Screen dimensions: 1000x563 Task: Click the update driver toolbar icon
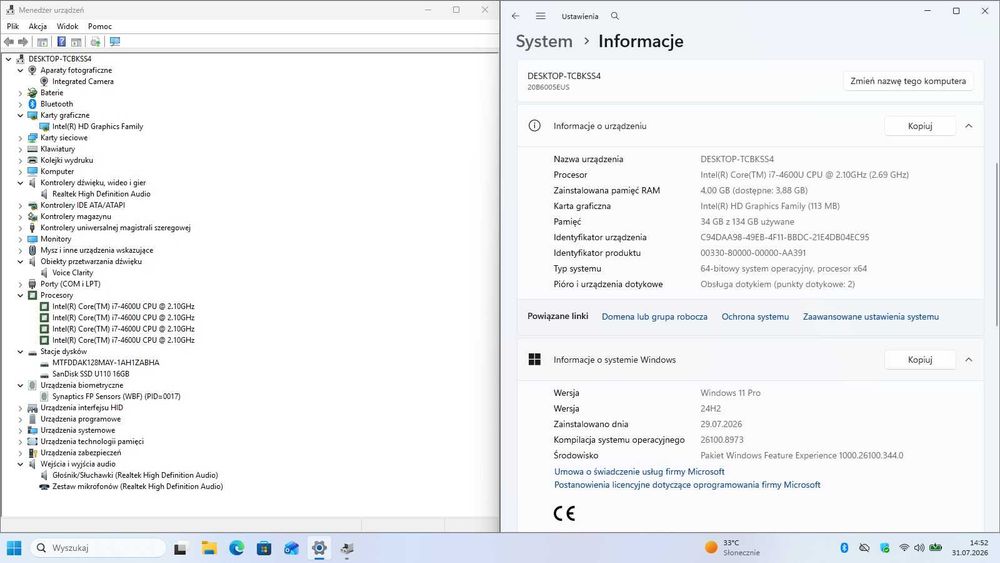95,42
